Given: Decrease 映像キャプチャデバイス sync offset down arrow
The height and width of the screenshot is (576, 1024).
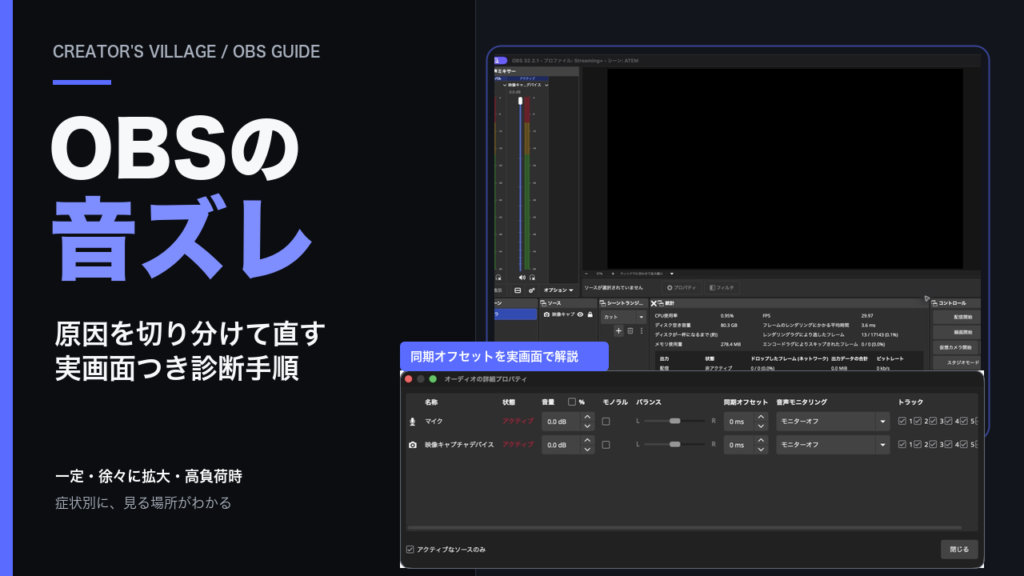Looking at the screenshot, I should 761,449.
